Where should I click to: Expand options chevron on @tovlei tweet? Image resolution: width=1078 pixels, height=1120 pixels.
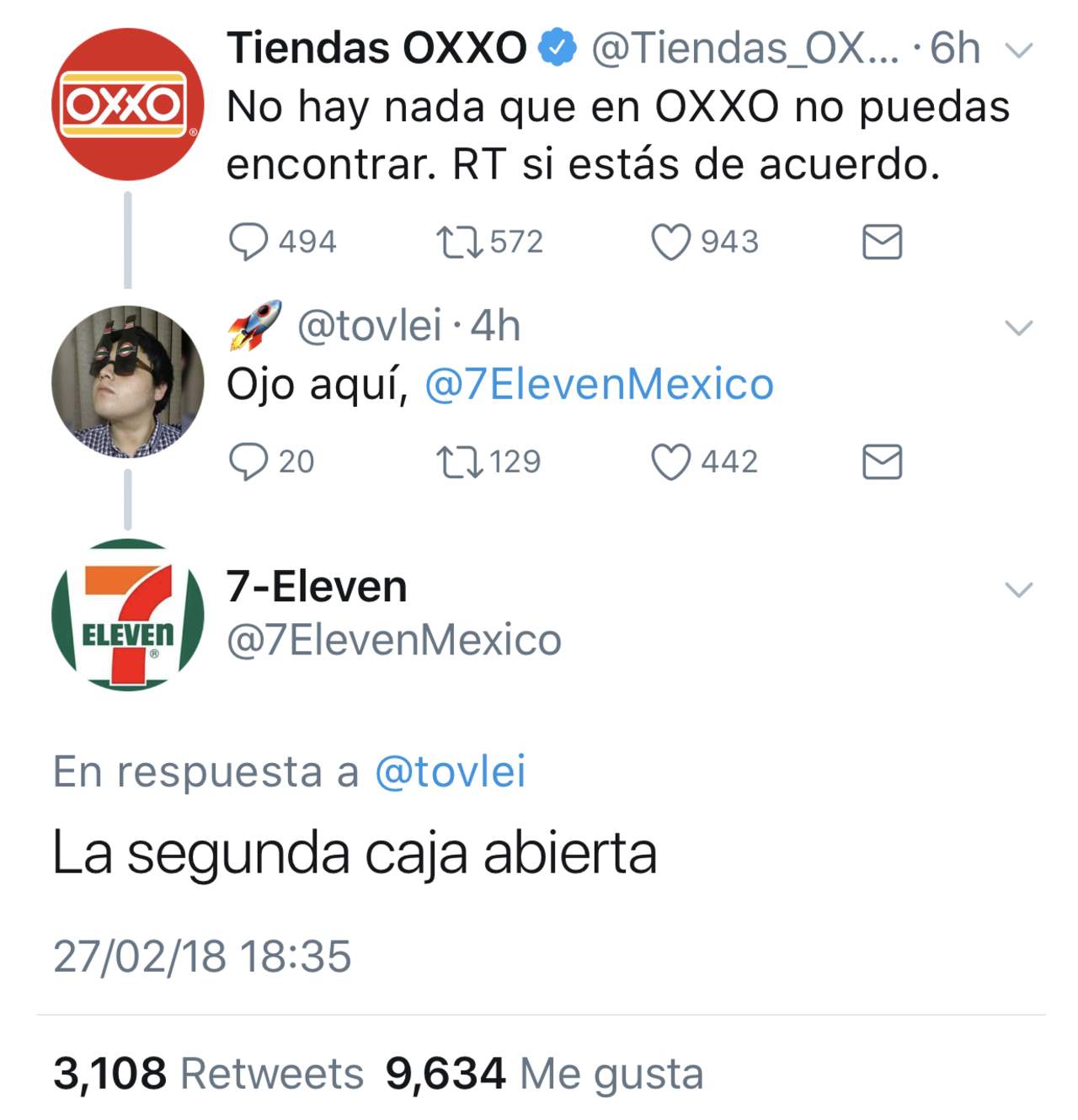1019,328
